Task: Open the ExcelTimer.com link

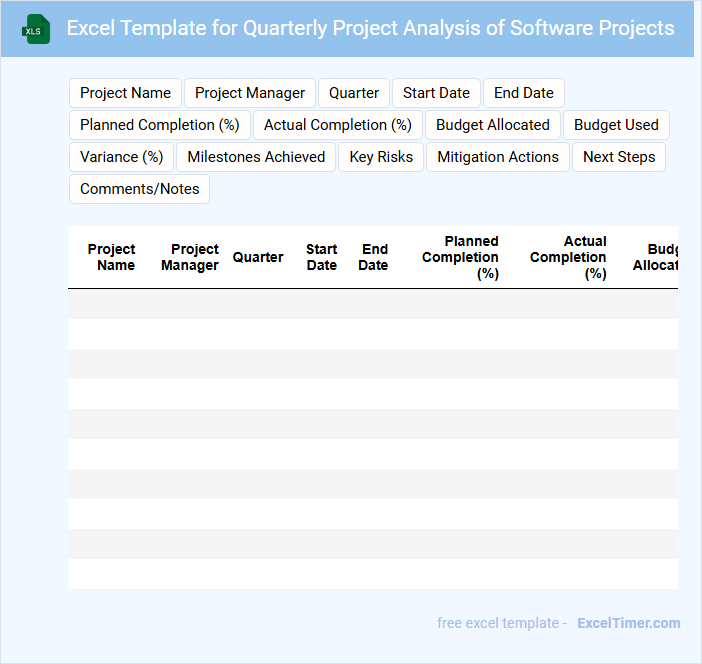Action: (628, 623)
